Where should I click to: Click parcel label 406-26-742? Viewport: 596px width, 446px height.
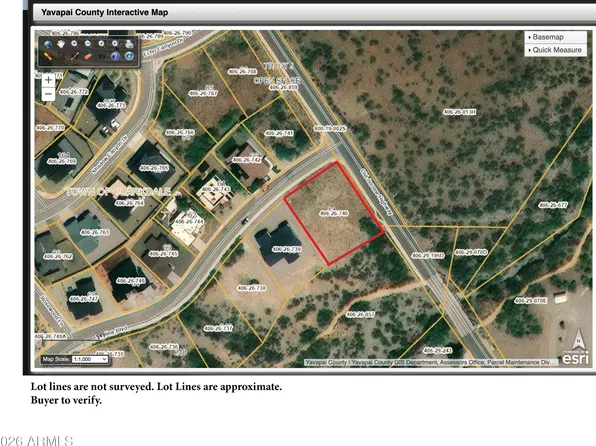point(247,160)
